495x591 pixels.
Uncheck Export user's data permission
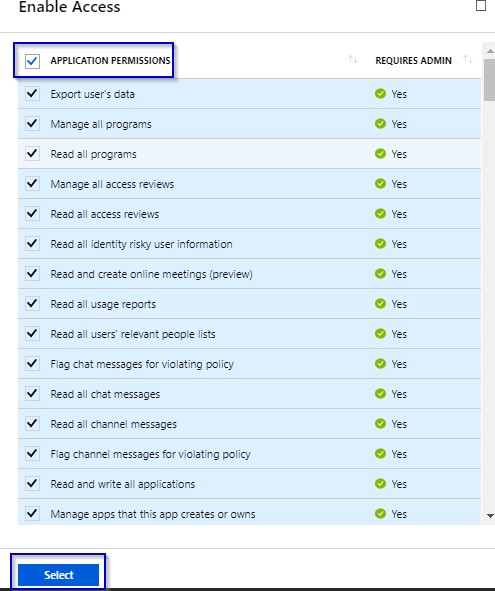(32, 93)
